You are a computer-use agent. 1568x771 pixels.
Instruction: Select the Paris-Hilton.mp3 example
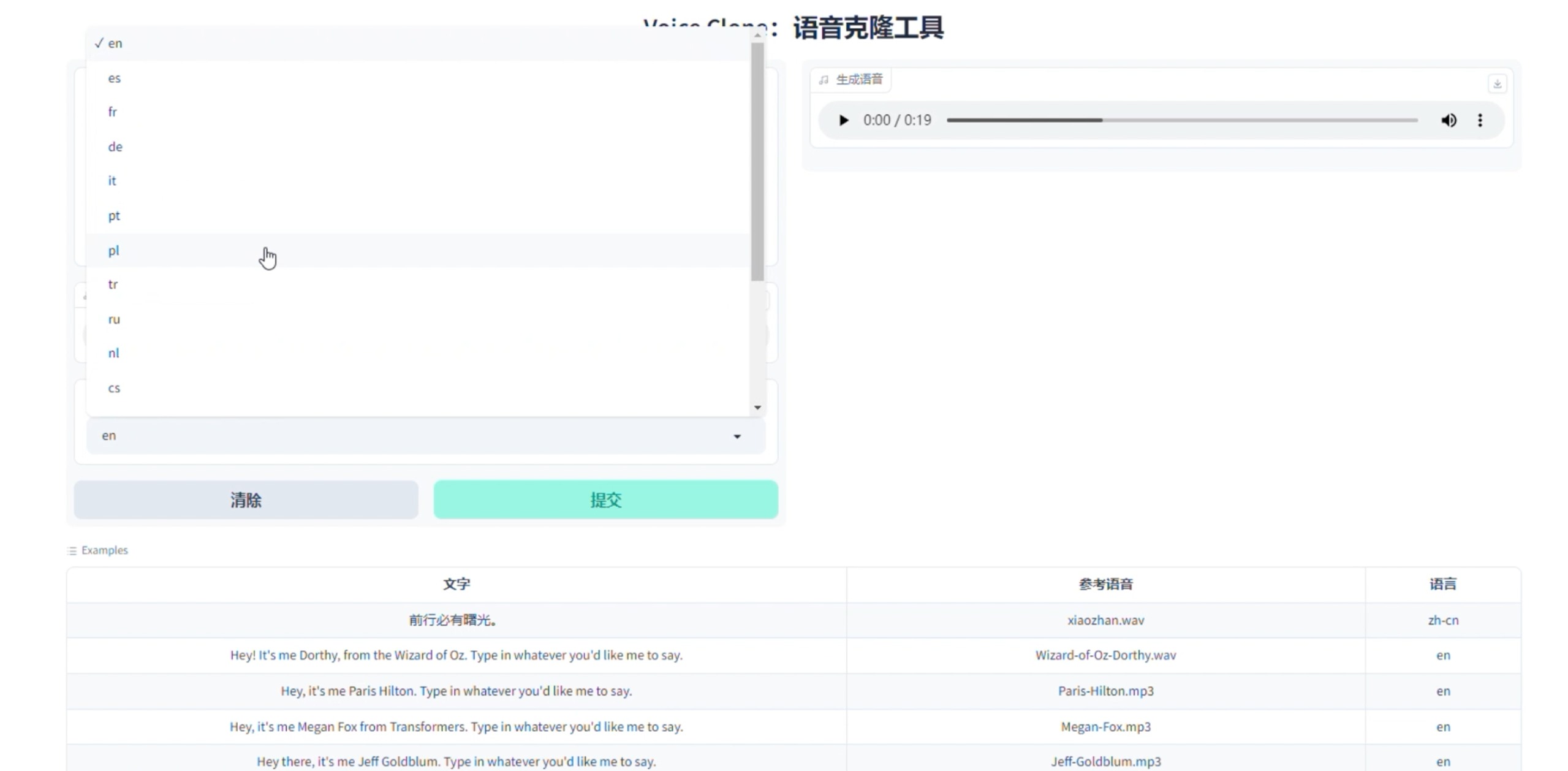tap(1105, 691)
